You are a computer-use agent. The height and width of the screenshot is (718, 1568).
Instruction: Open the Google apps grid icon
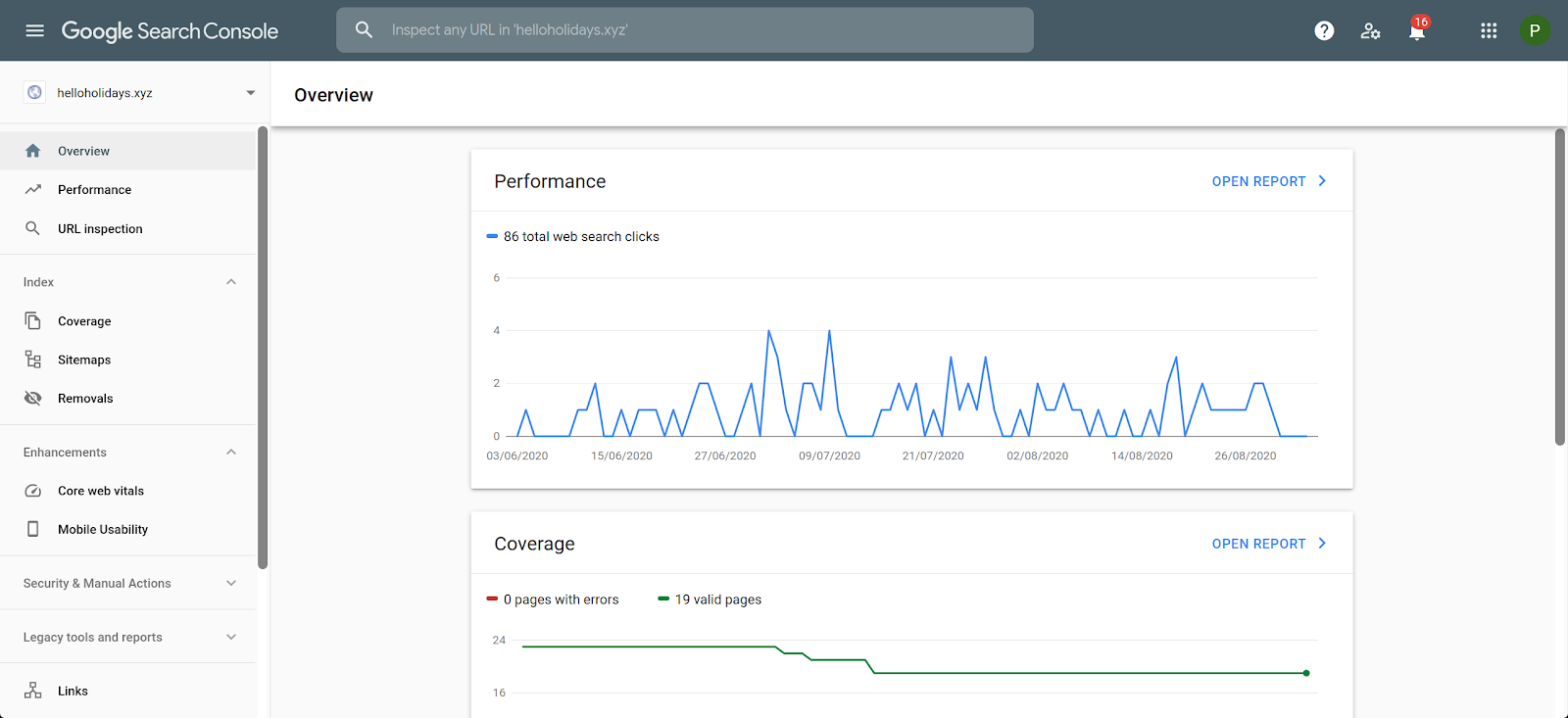pyautogui.click(x=1489, y=30)
